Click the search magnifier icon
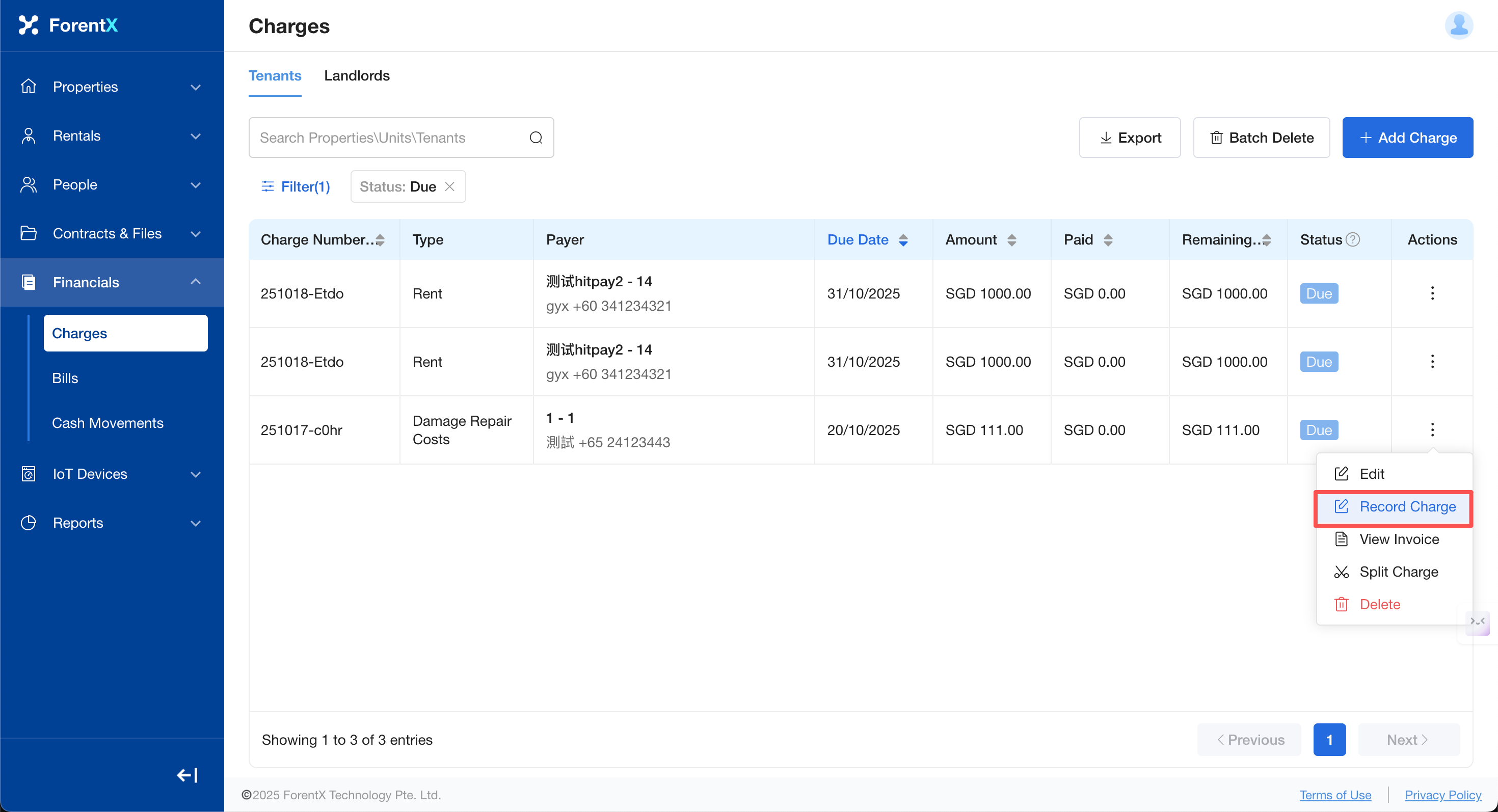 click(x=536, y=138)
